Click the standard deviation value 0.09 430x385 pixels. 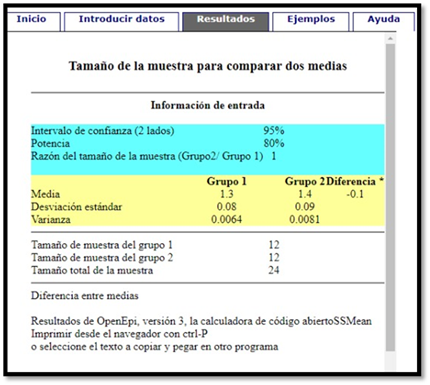click(305, 207)
